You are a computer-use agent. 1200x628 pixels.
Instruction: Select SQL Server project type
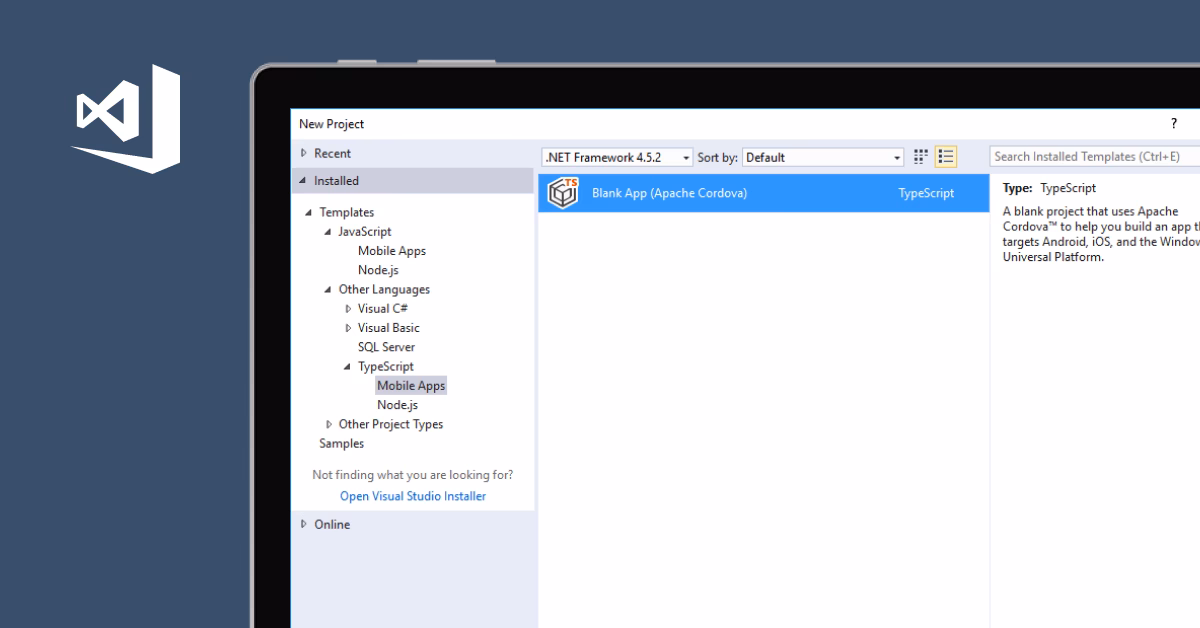coord(385,347)
